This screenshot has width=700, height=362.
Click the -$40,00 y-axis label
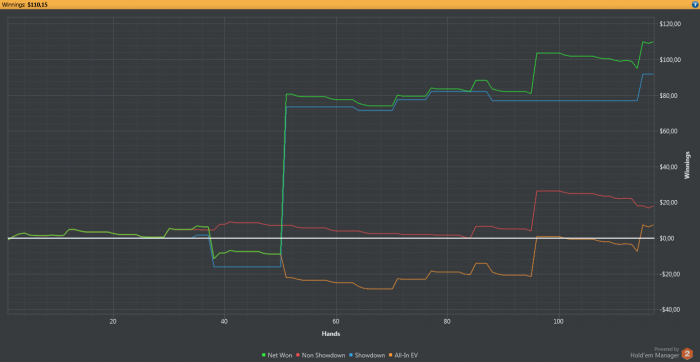pos(670,310)
